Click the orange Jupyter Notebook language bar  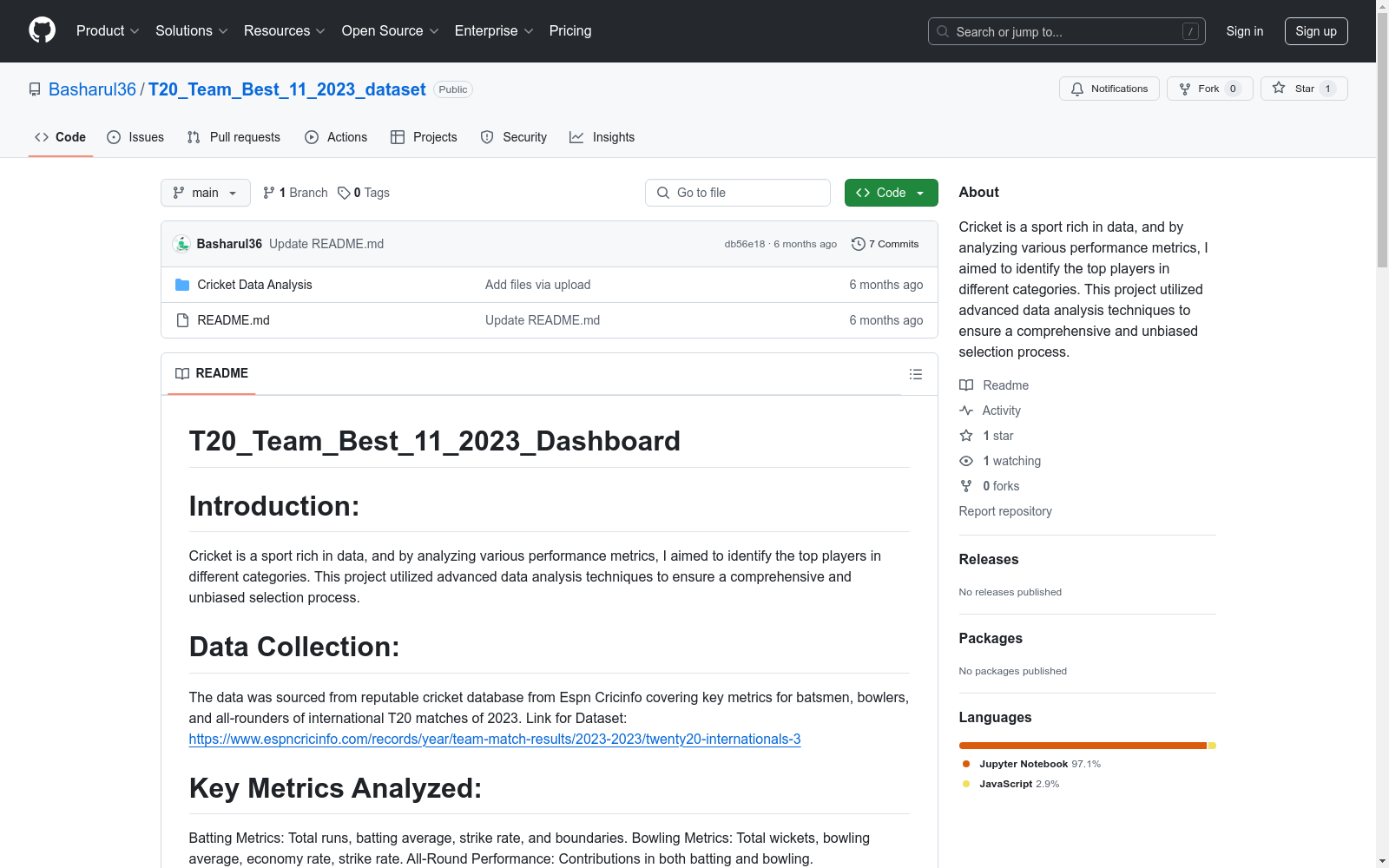(1083, 746)
